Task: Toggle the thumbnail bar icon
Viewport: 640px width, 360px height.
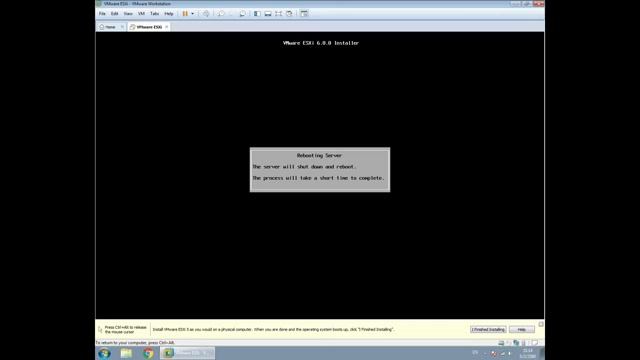Action: pyautogui.click(x=268, y=13)
